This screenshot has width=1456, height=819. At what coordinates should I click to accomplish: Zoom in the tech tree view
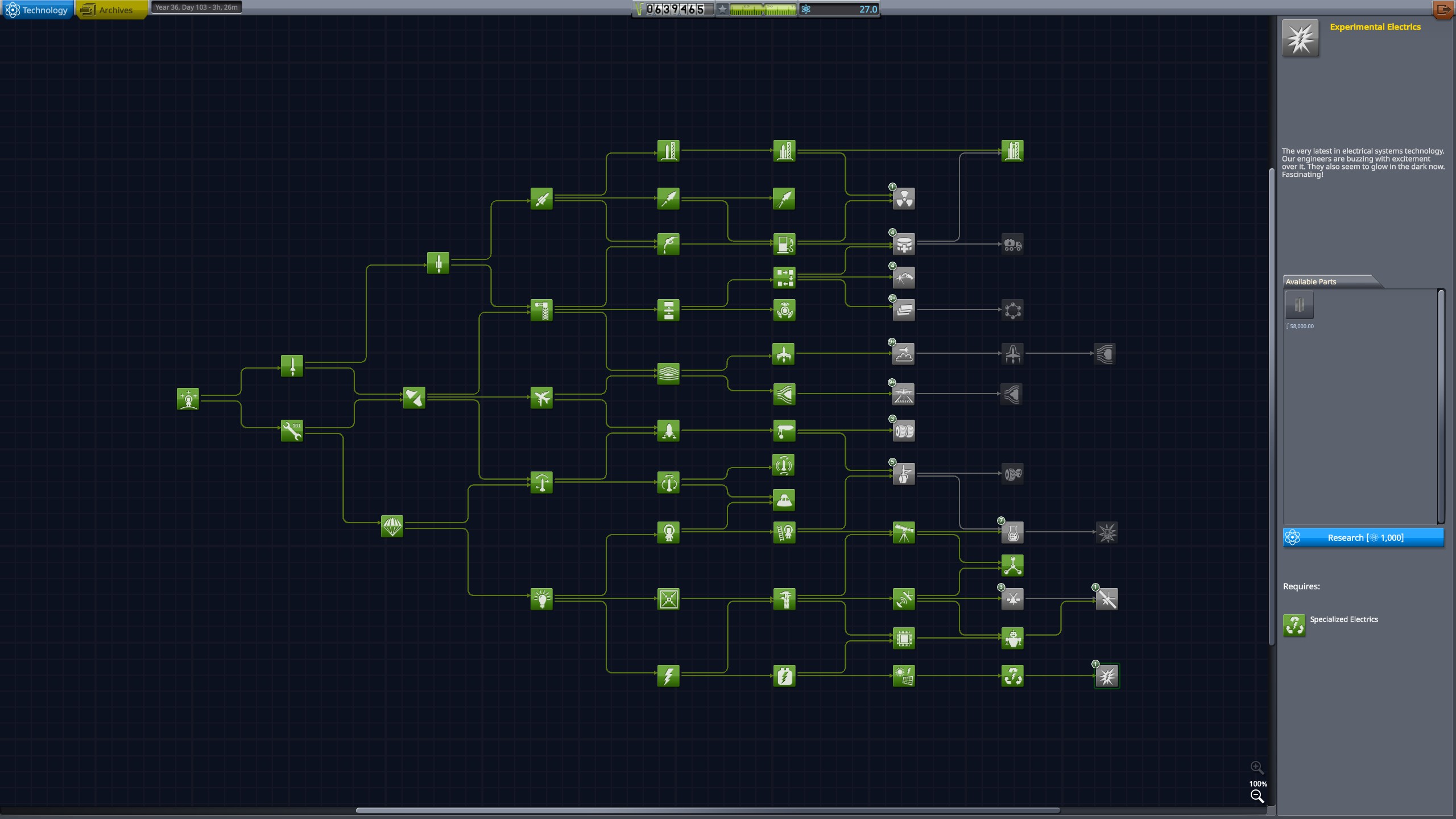[1257, 768]
